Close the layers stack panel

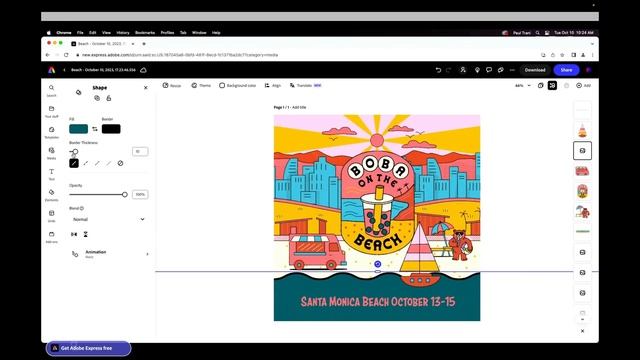[582, 331]
